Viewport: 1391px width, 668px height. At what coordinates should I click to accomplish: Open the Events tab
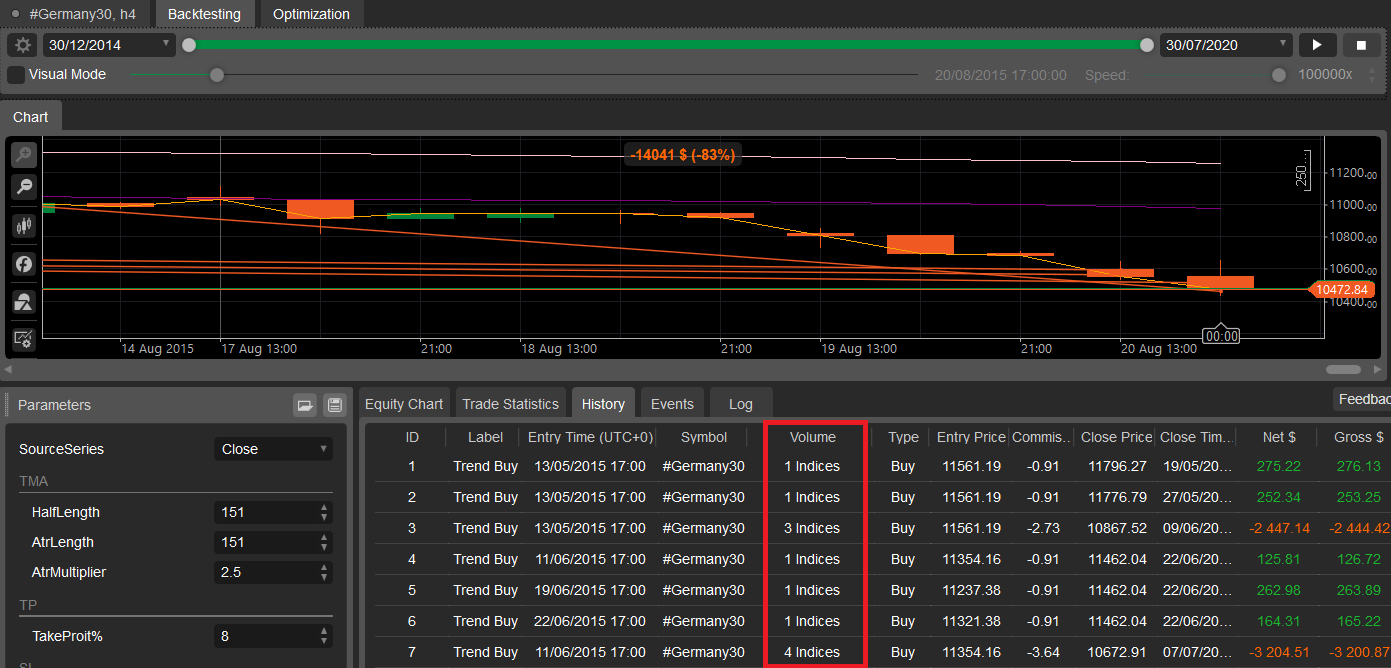(x=672, y=404)
